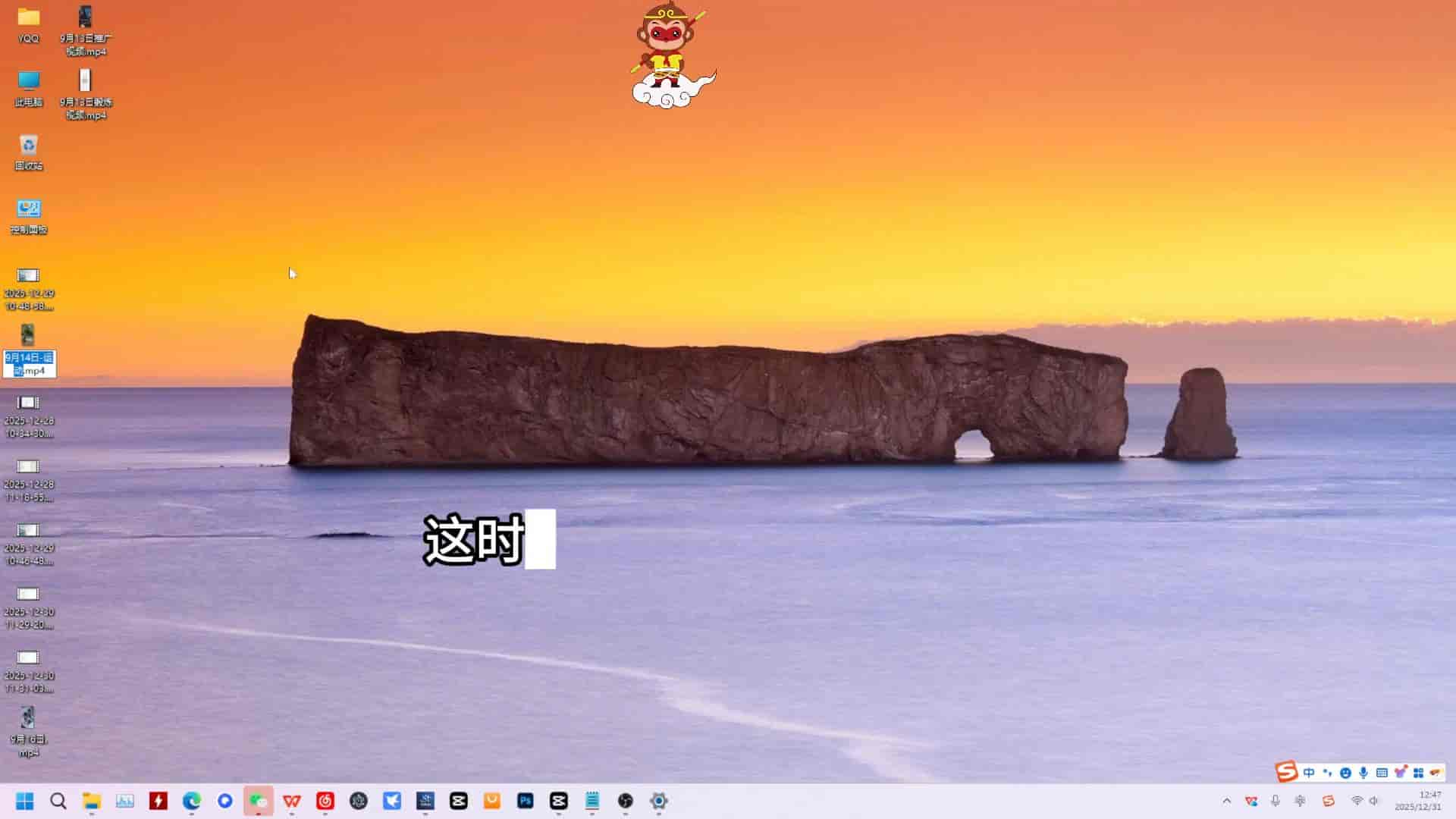Open the blue bird app on taskbar
Viewport: 1456px width, 819px height.
pyautogui.click(x=392, y=801)
